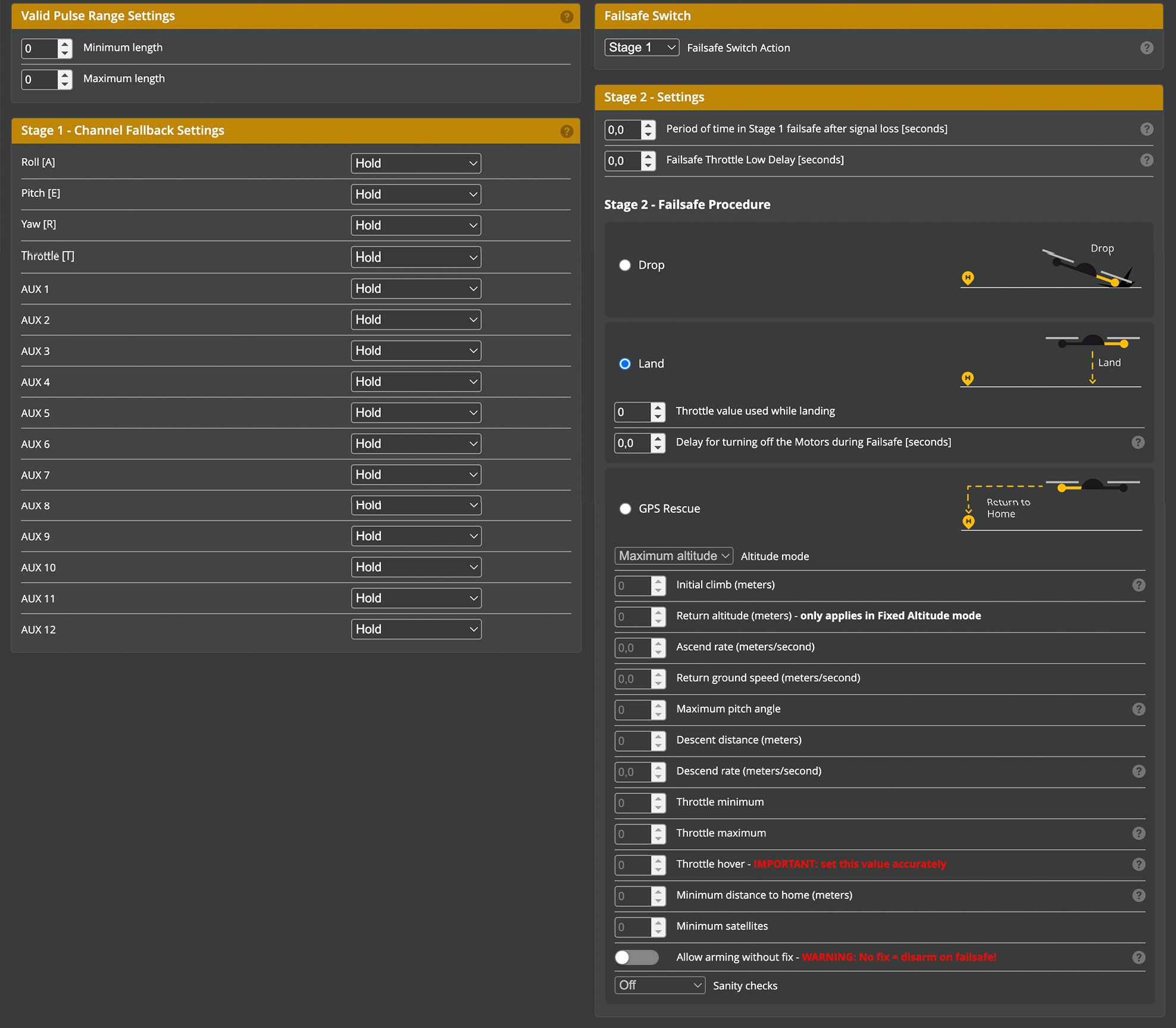
Task: Select the Drop failsafe procedure
Action: click(x=625, y=265)
